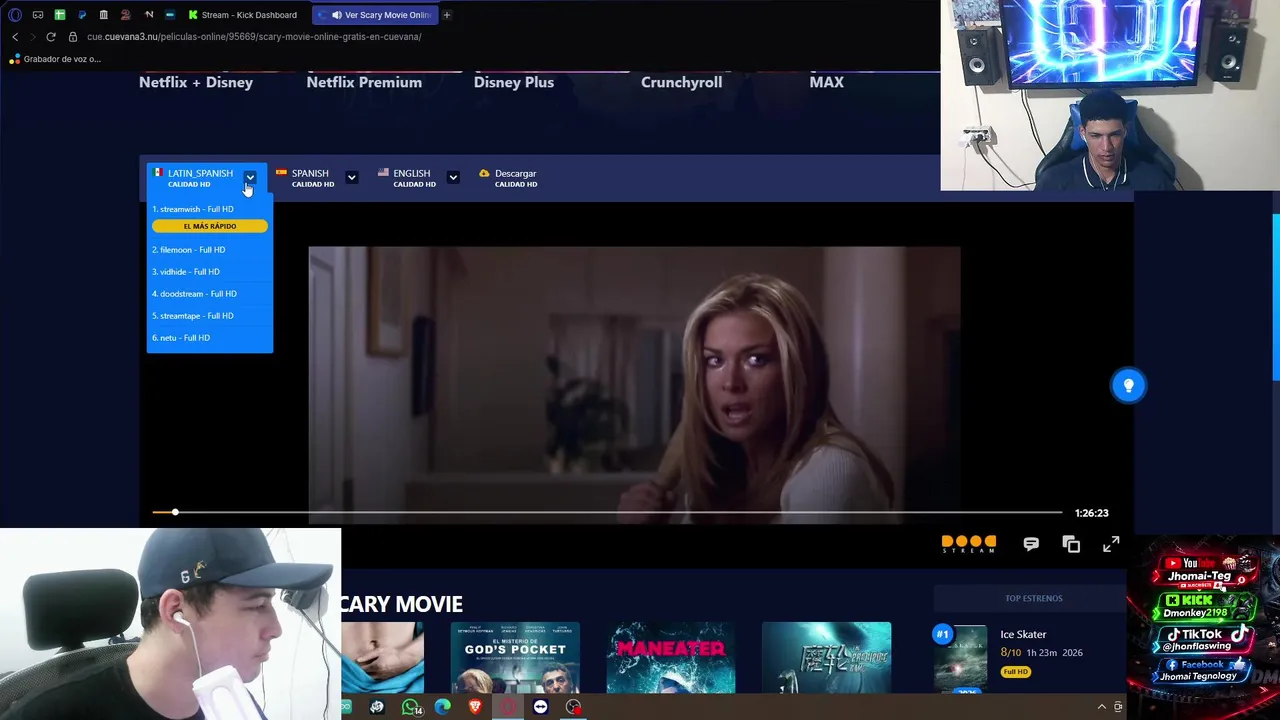This screenshot has height=720, width=1280.
Task: Open the Crunchyroll offer
Action: coord(681,82)
